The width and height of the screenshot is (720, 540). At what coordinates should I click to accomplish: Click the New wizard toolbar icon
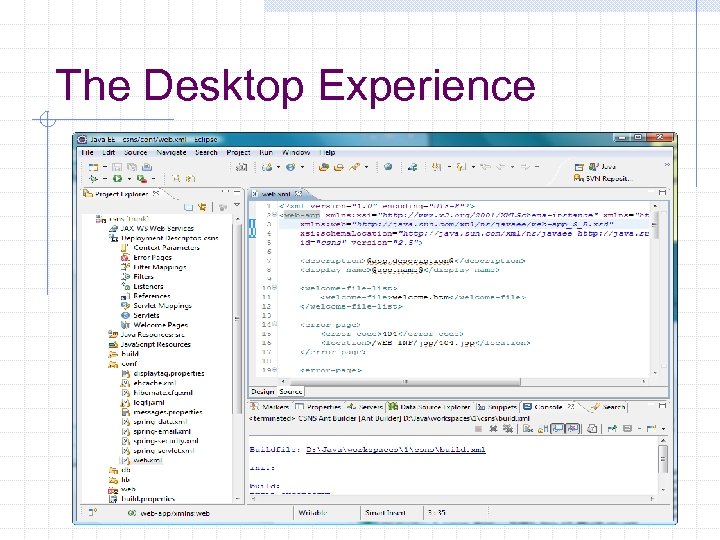tap(94, 167)
